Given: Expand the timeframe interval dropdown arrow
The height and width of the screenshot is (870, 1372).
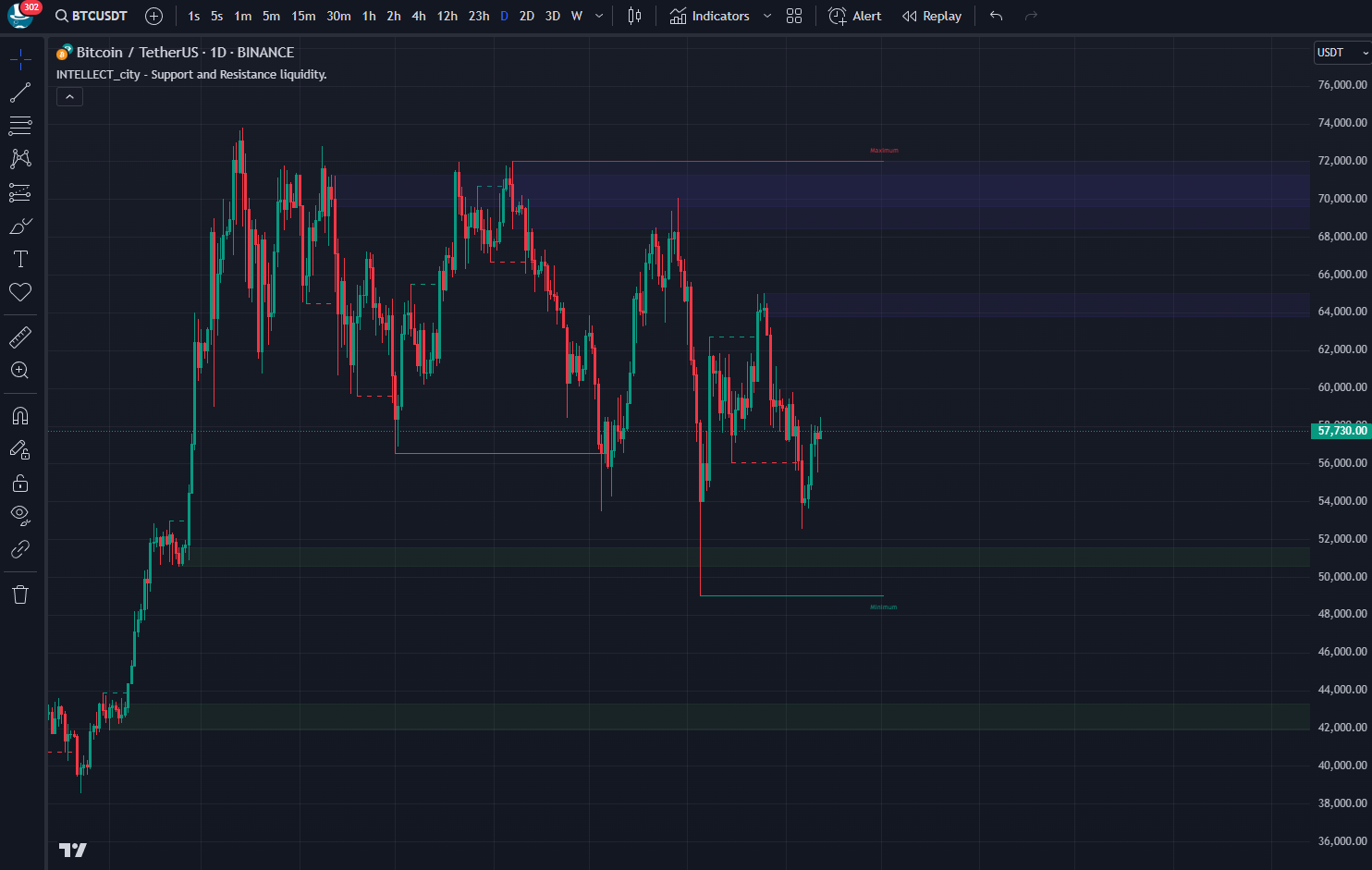Looking at the screenshot, I should coord(599,16).
